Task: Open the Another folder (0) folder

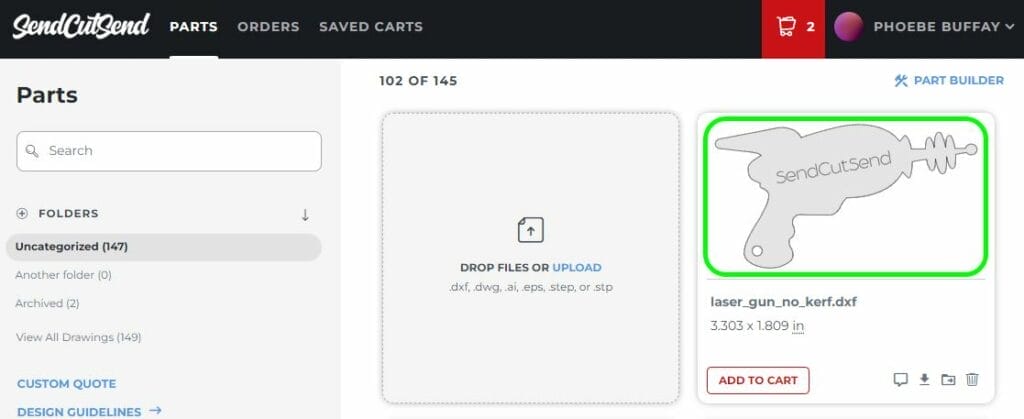Action: coord(63,275)
